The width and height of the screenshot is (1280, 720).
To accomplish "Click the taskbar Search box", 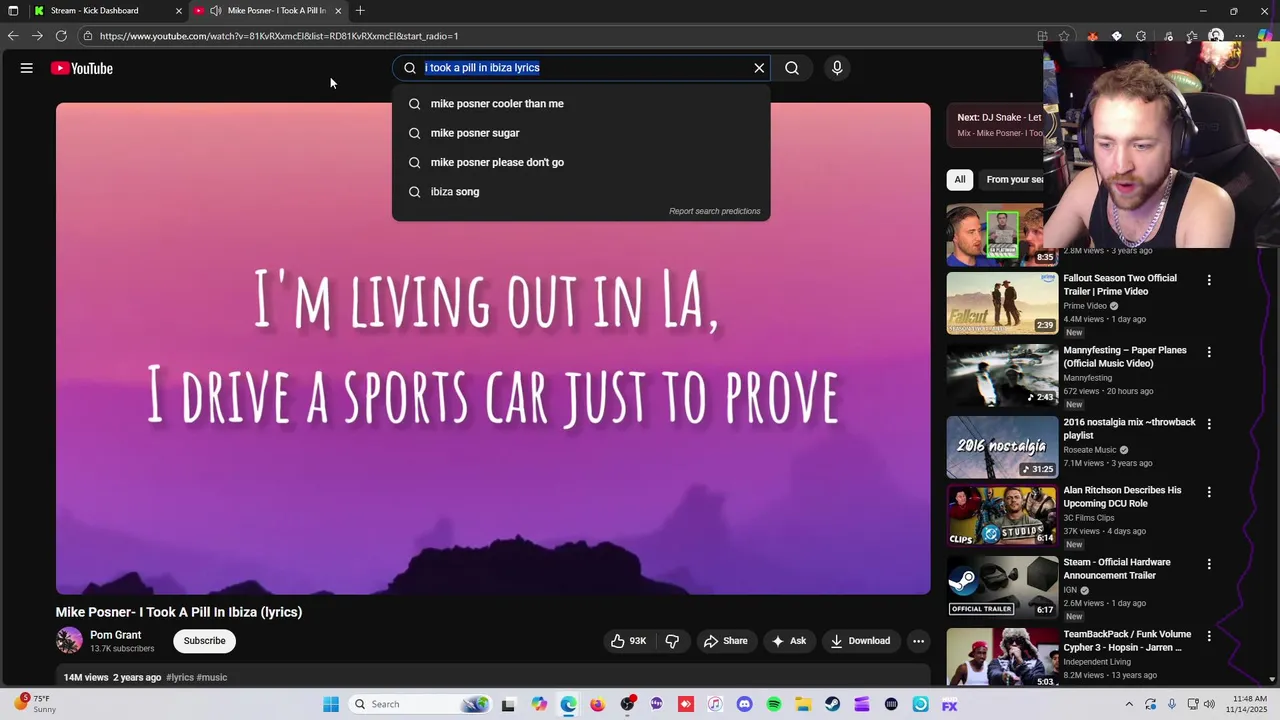I will tap(421, 704).
